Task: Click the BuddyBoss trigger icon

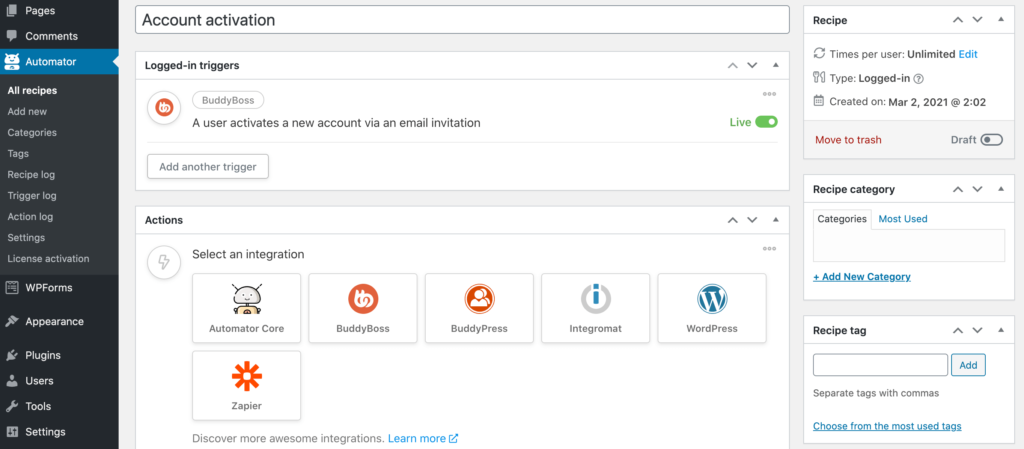Action: tap(164, 108)
